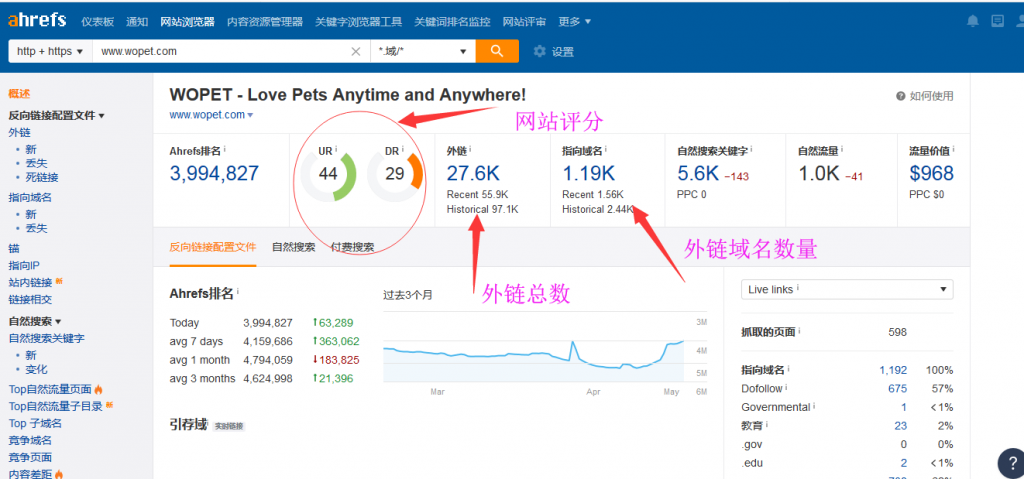Open the *.域/* mode dropdown
Screen dimensions: 1024x479
[x=423, y=52]
